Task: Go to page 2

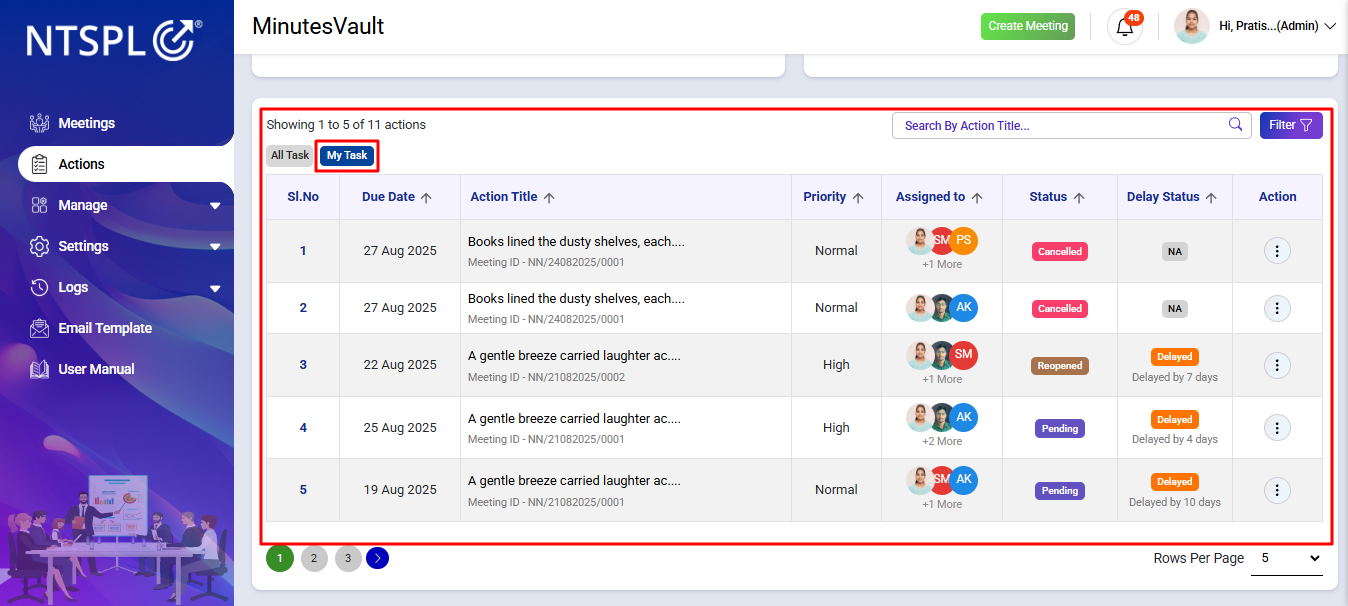Action: coord(314,558)
